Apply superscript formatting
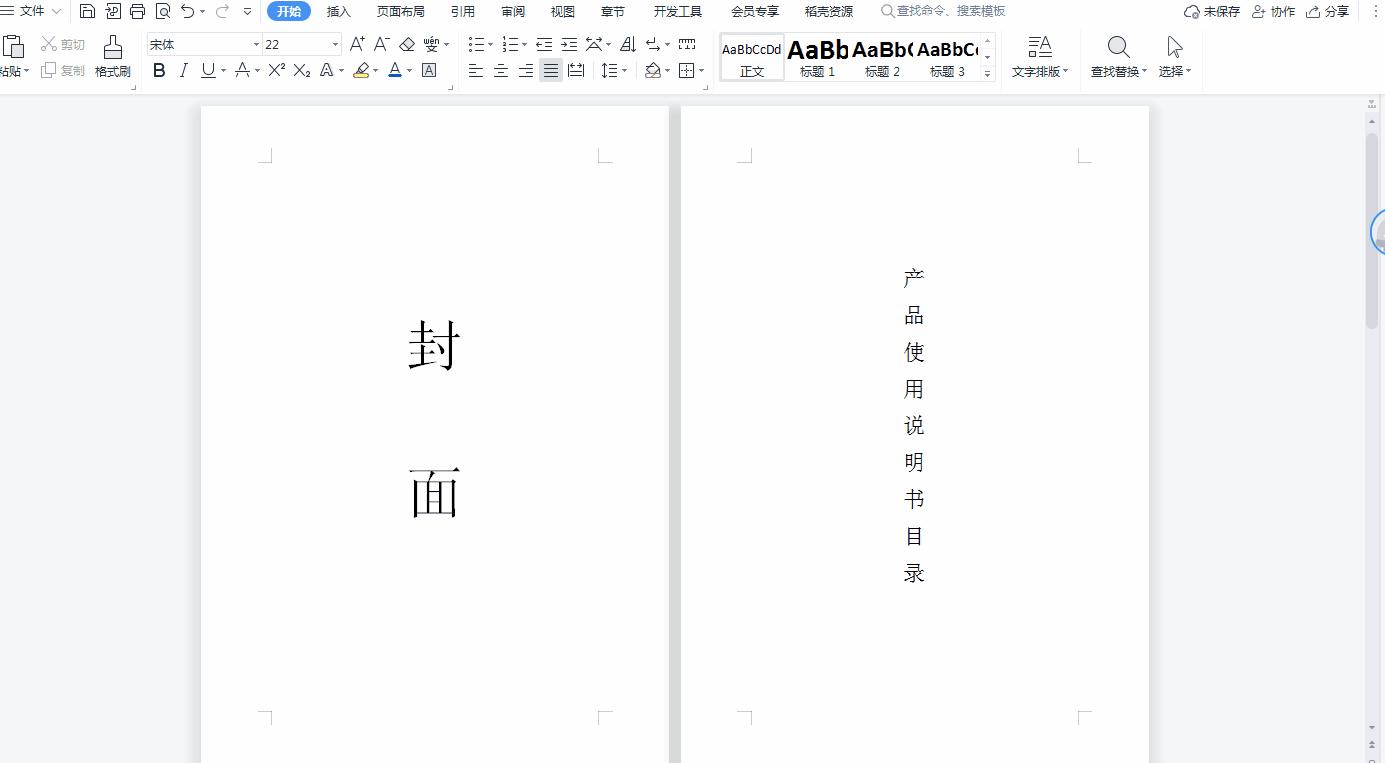Image resolution: width=1385 pixels, height=763 pixels. click(x=276, y=70)
